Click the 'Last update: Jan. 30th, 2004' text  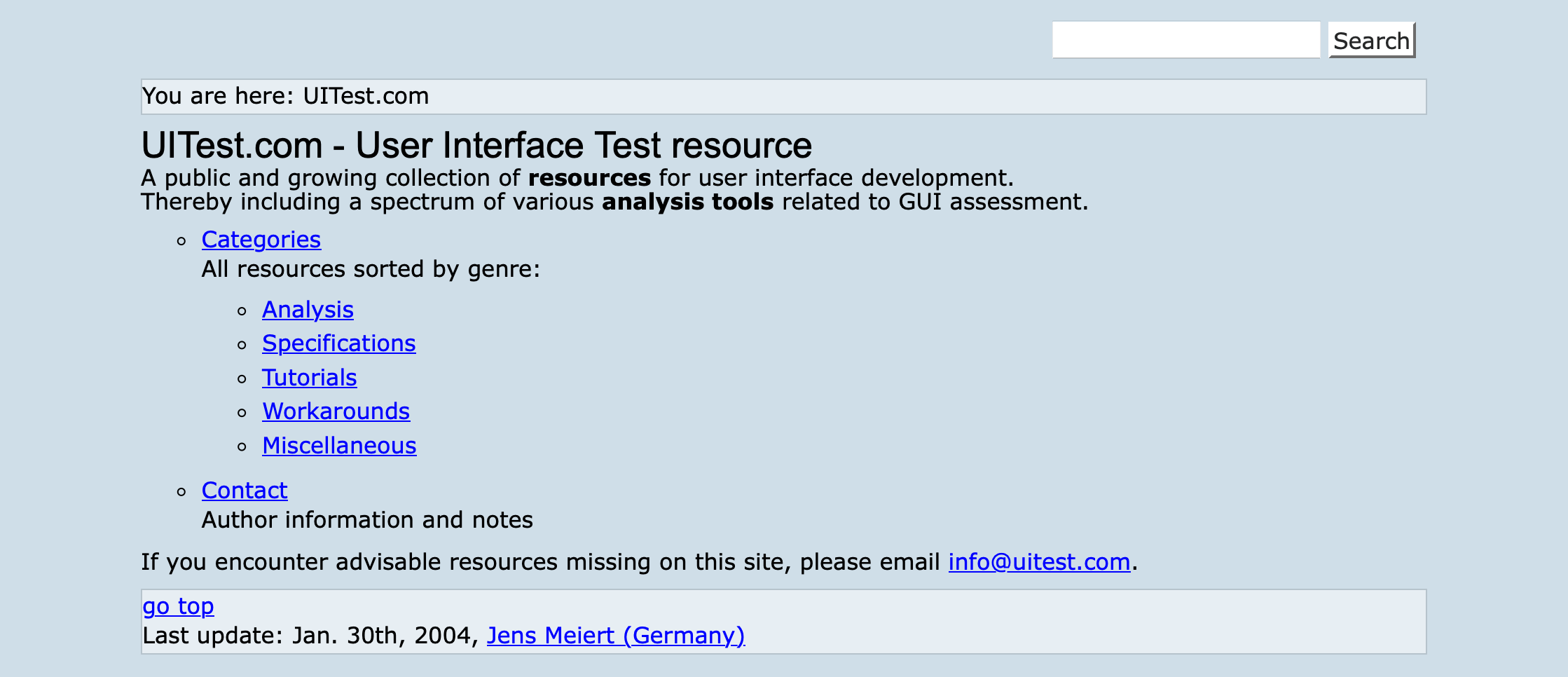click(308, 636)
